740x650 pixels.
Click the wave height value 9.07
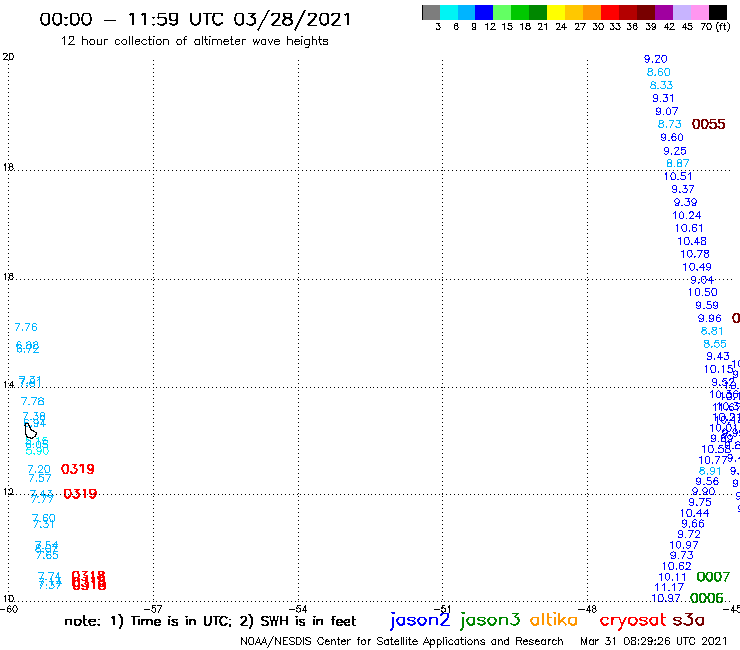(666, 111)
